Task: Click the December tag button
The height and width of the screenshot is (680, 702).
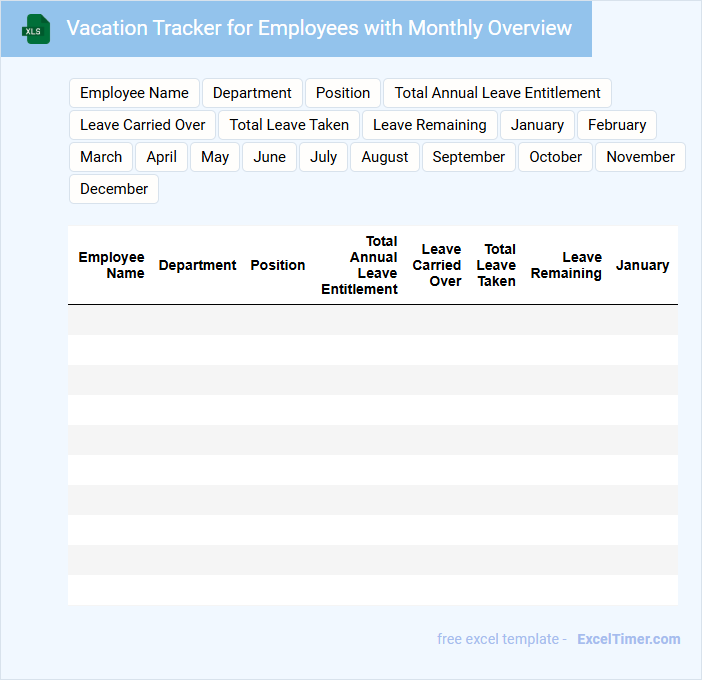Action: pos(114,189)
